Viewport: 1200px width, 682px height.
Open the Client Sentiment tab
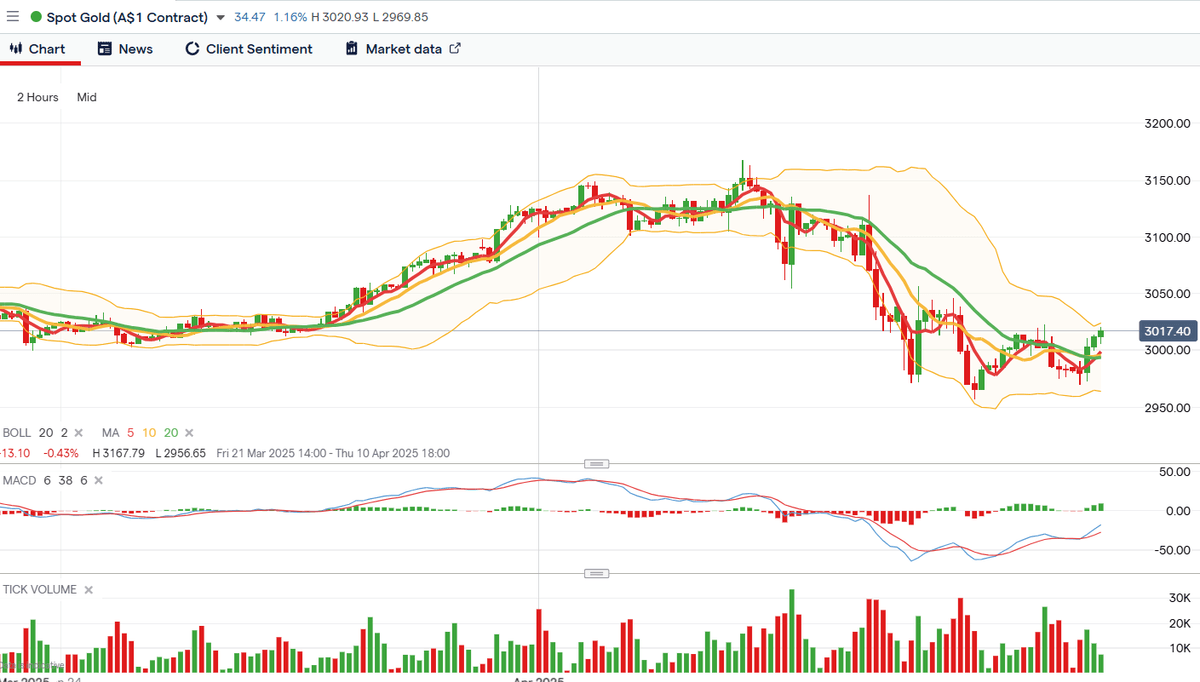click(249, 49)
